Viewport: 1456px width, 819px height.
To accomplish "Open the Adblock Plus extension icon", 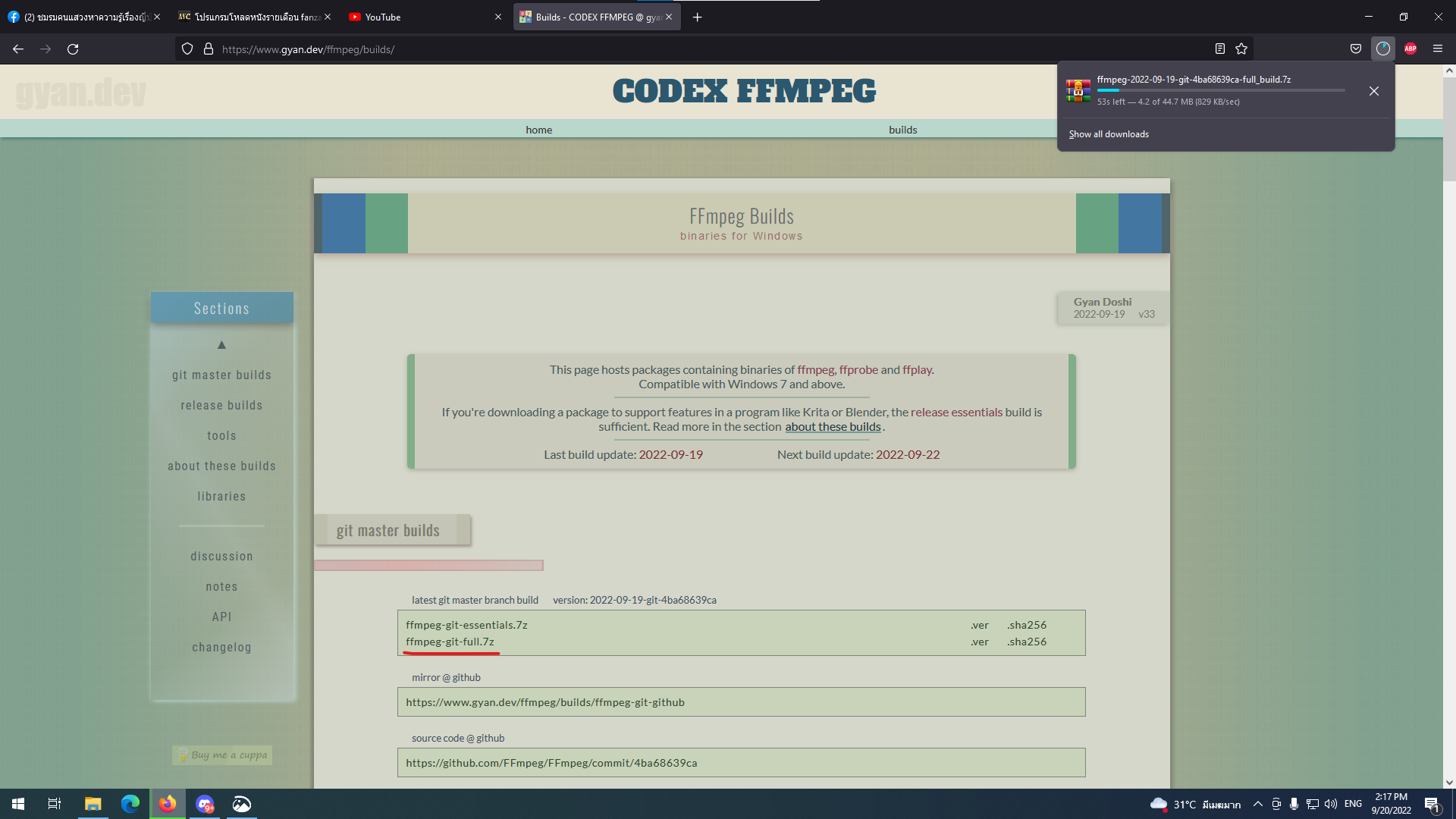I will 1410,49.
